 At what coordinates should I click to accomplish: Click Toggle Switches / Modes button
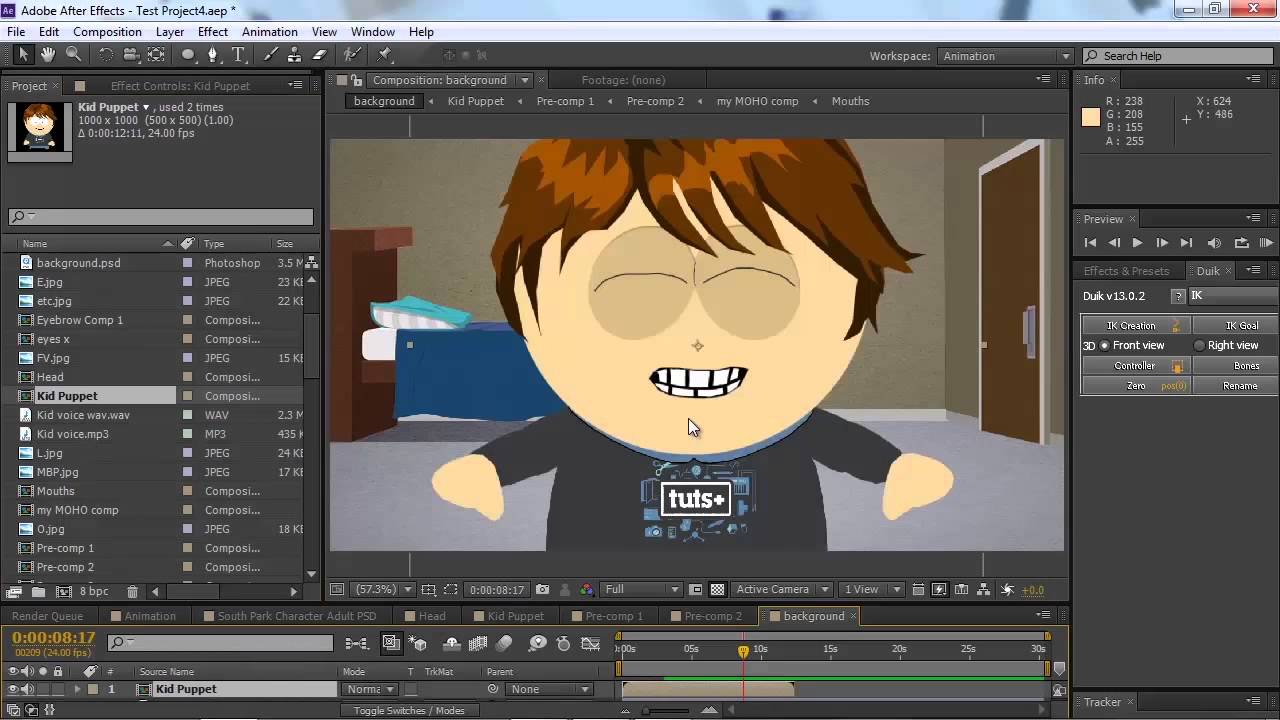point(408,710)
